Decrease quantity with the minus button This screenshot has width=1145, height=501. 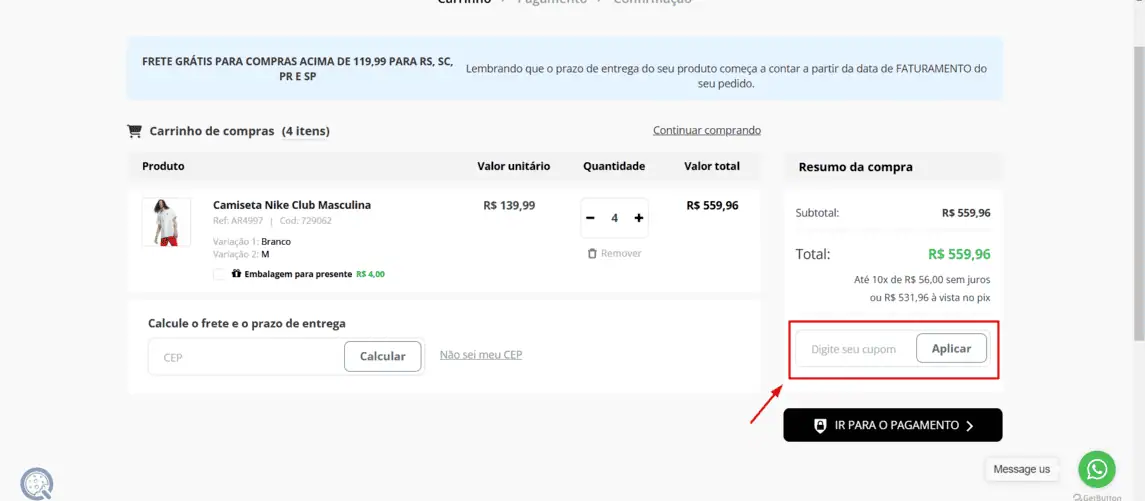click(x=590, y=218)
